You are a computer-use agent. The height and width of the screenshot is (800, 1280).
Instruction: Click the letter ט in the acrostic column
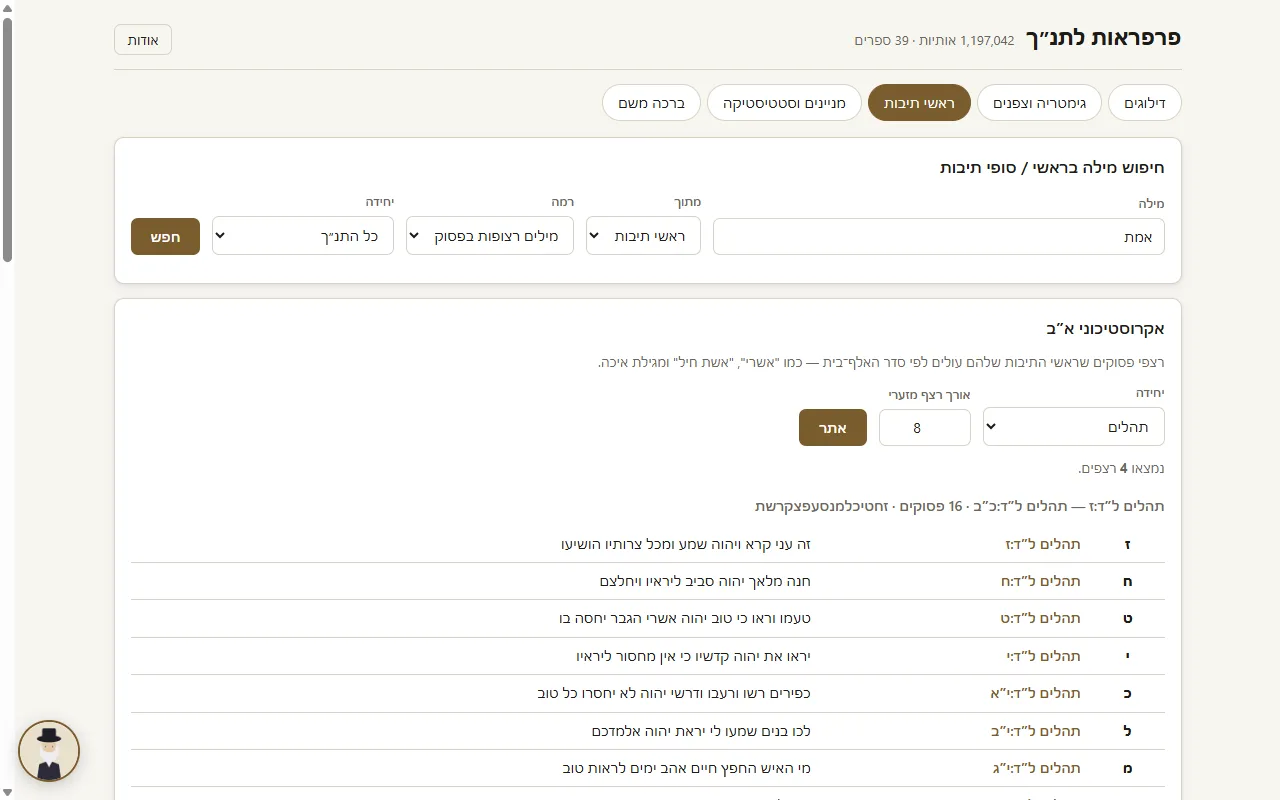(1128, 619)
